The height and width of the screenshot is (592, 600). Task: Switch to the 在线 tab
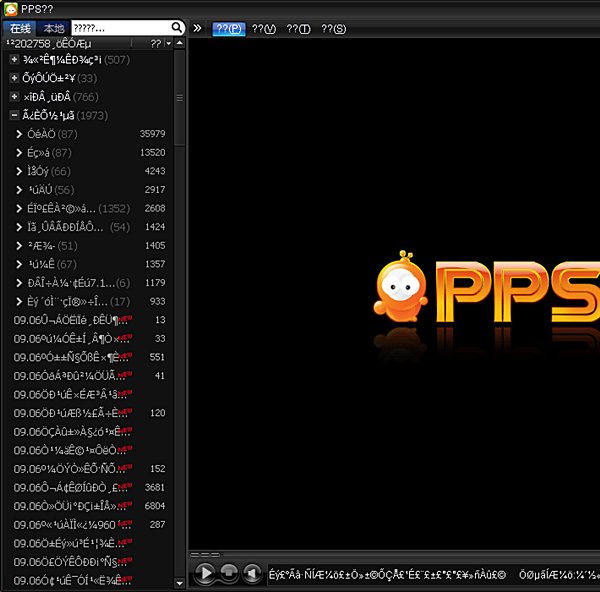20,28
